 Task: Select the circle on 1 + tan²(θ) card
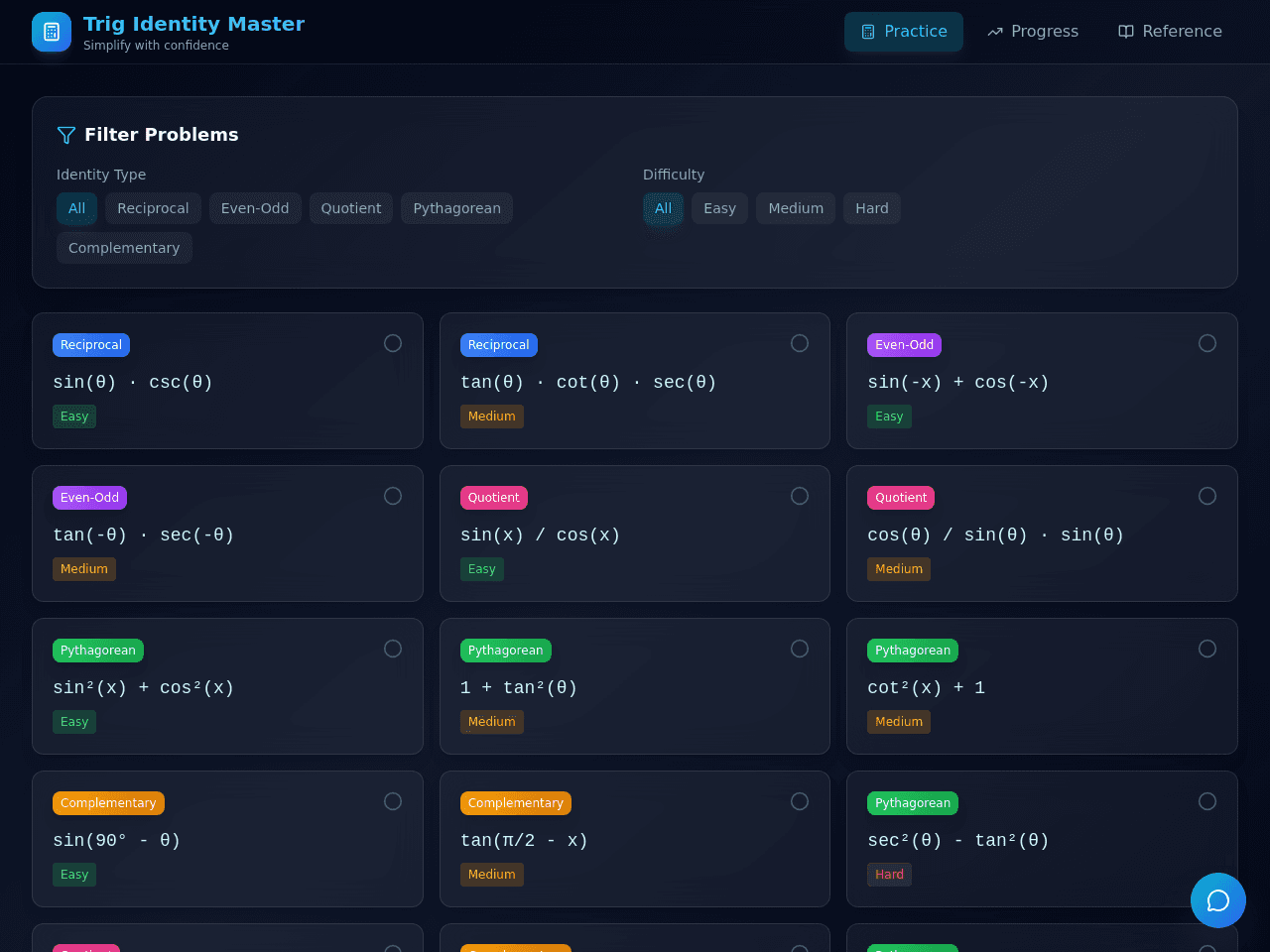[800, 649]
